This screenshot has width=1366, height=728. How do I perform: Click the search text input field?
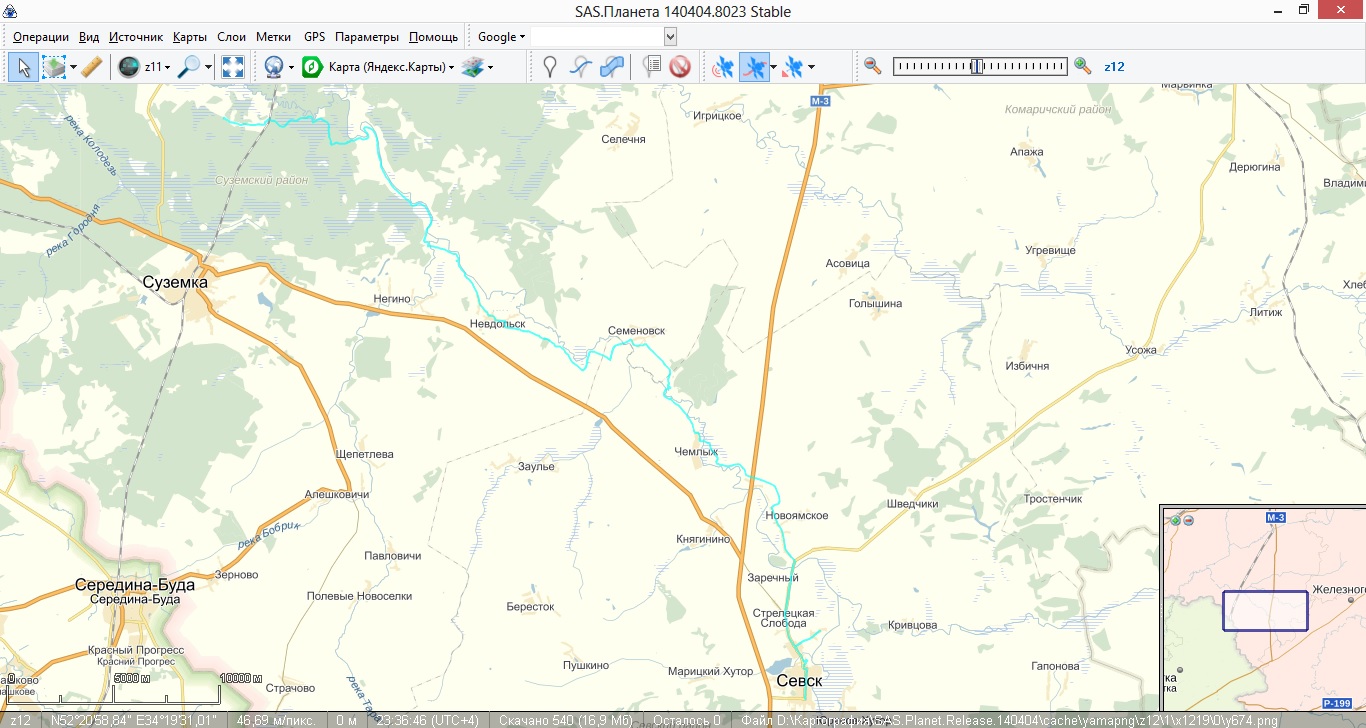tap(597, 37)
